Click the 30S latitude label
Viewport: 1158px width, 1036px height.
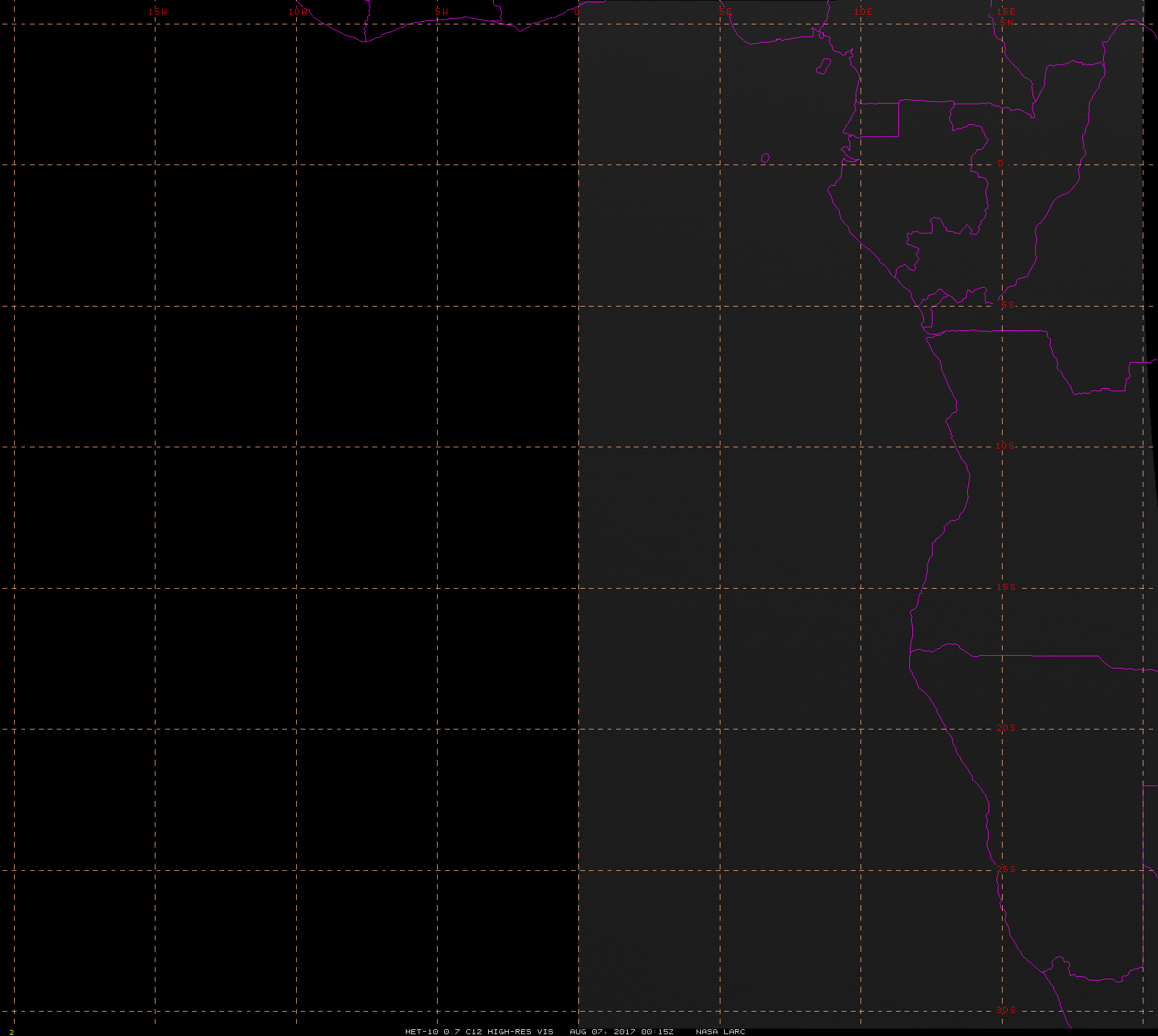[x=1006, y=1010]
